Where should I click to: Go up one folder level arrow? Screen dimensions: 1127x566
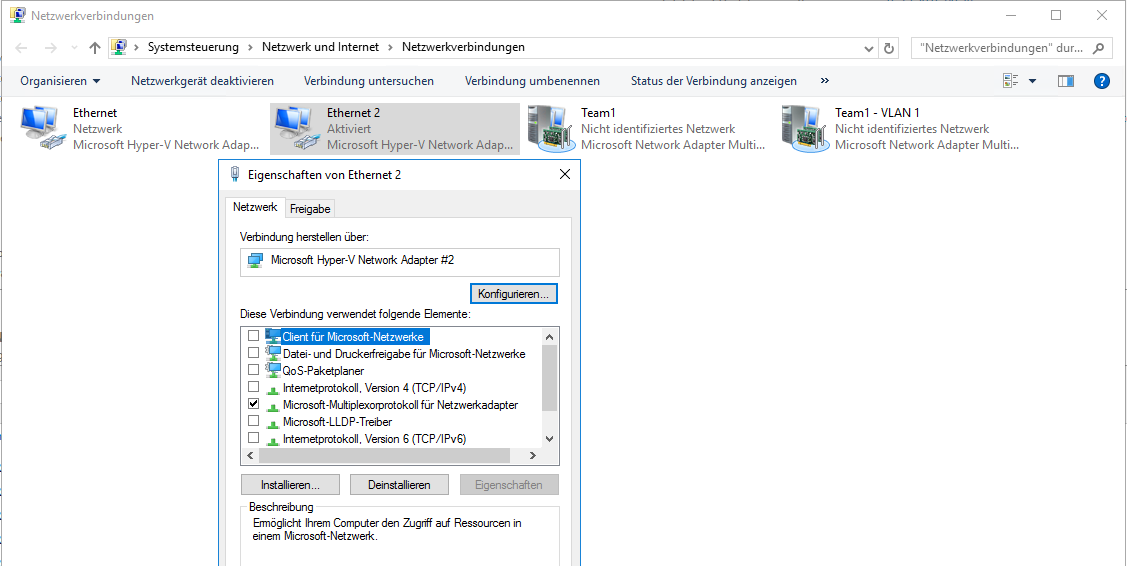coord(95,48)
